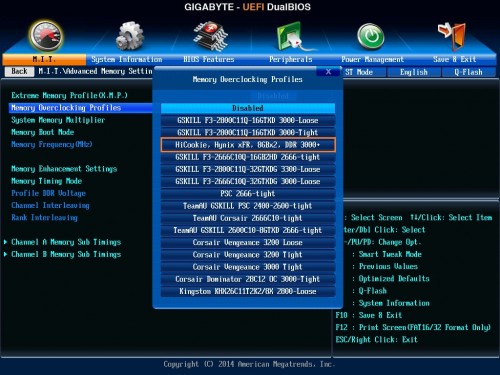Viewport: 500px width, 375px height.
Task: Go to the Peripherals tab
Action: coord(291,59)
